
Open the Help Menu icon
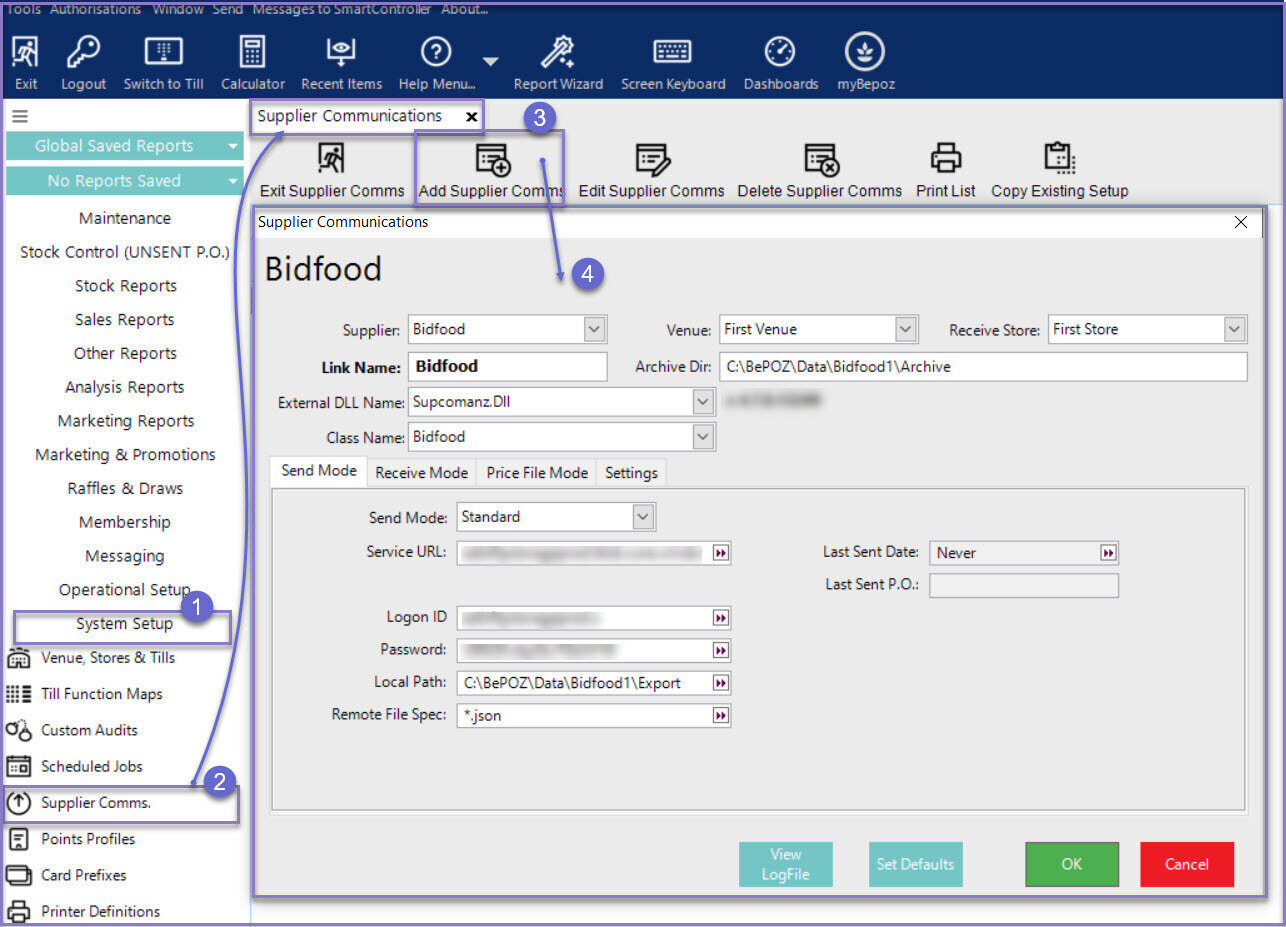coord(436,52)
